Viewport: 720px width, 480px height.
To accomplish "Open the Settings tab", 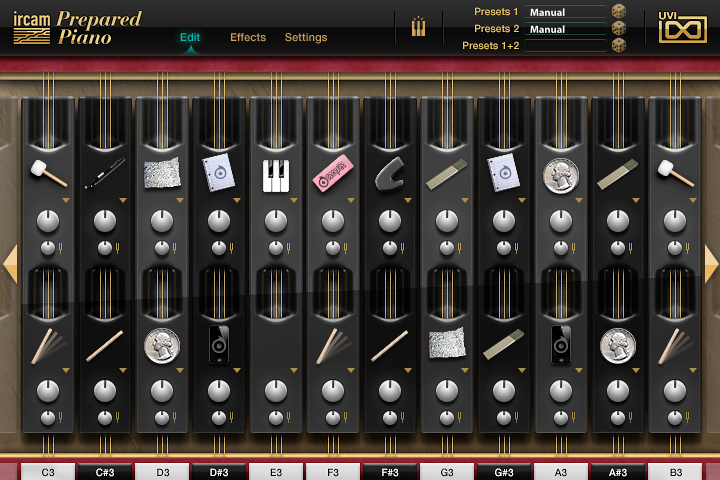I will [x=306, y=37].
